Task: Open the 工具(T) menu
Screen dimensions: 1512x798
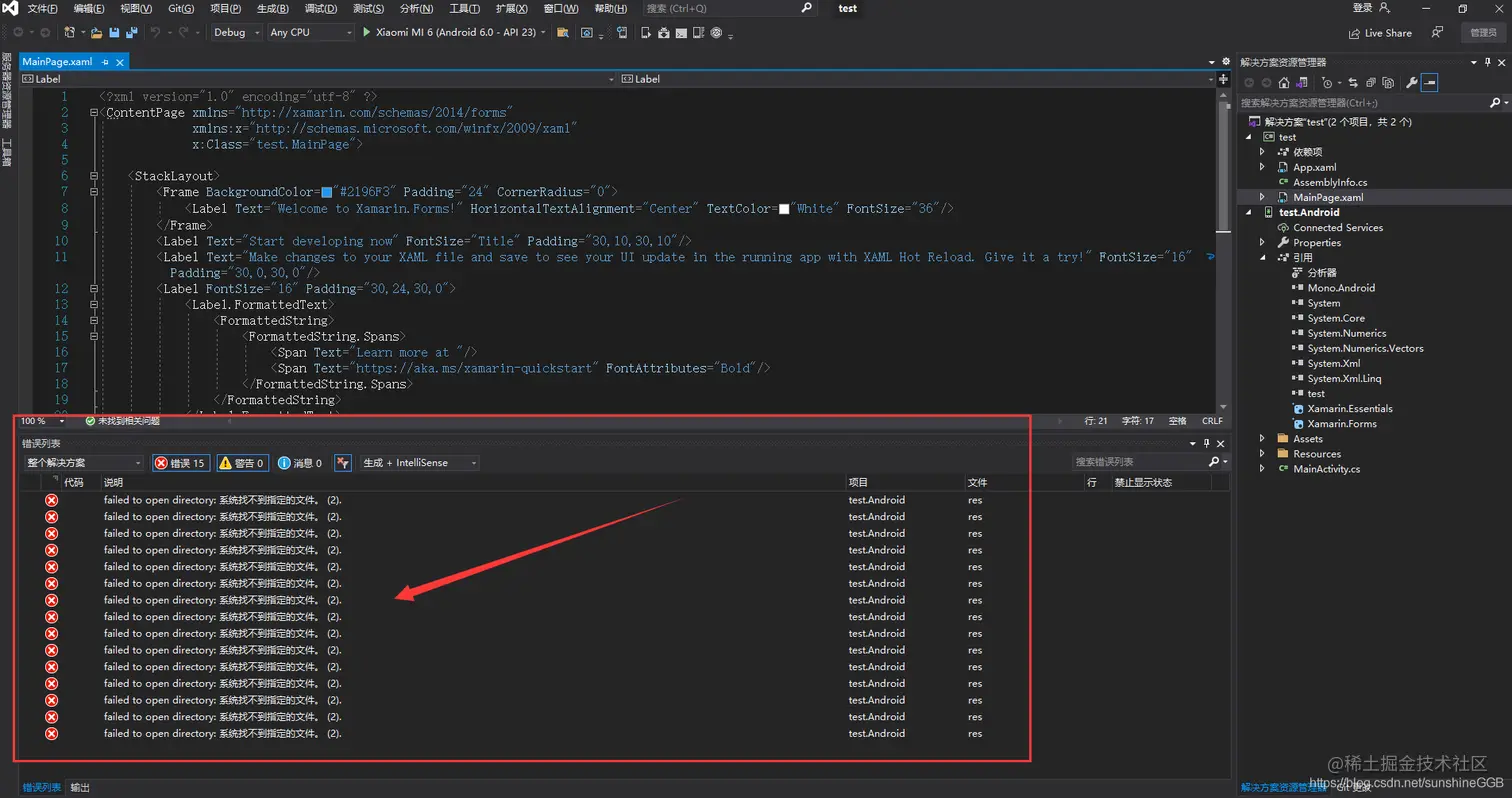Action: tap(464, 8)
